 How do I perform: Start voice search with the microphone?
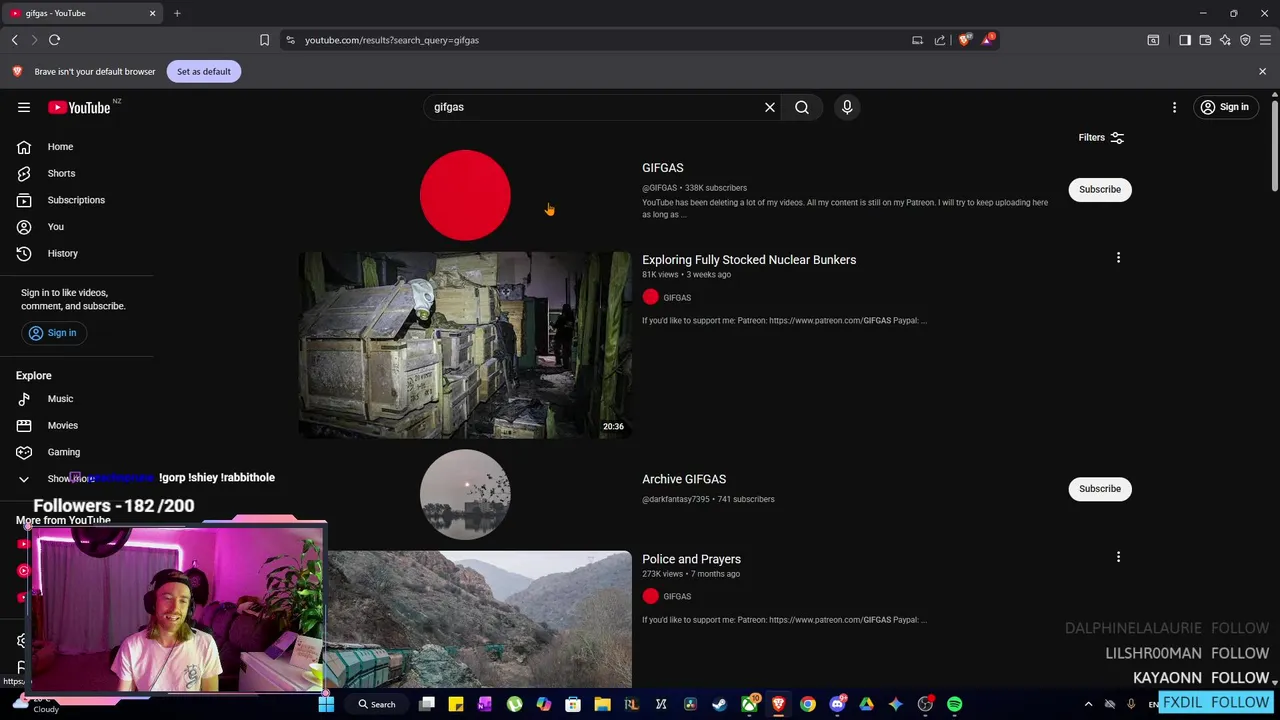pos(847,107)
